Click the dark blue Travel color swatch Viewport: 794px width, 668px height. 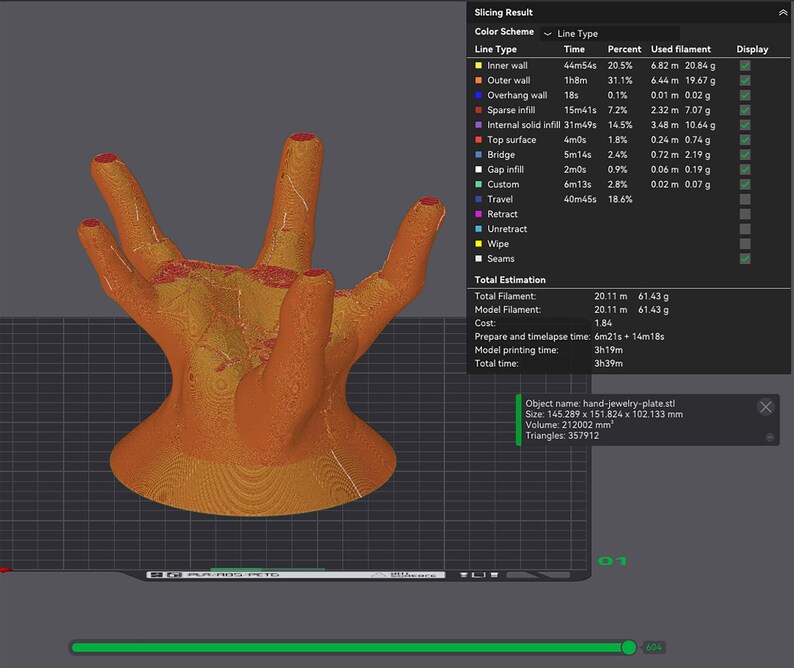[x=479, y=199]
